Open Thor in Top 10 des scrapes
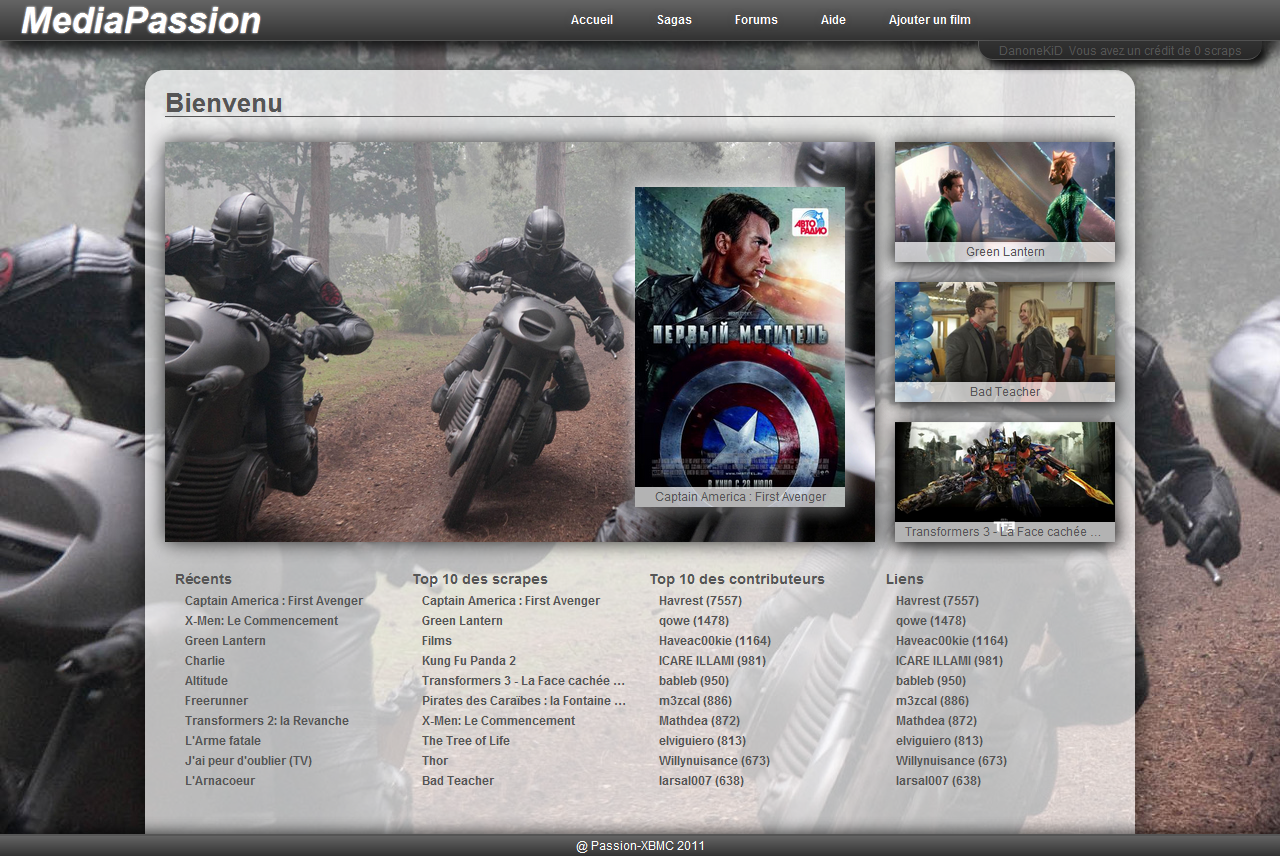Viewport: 1280px width, 856px height. pos(435,761)
